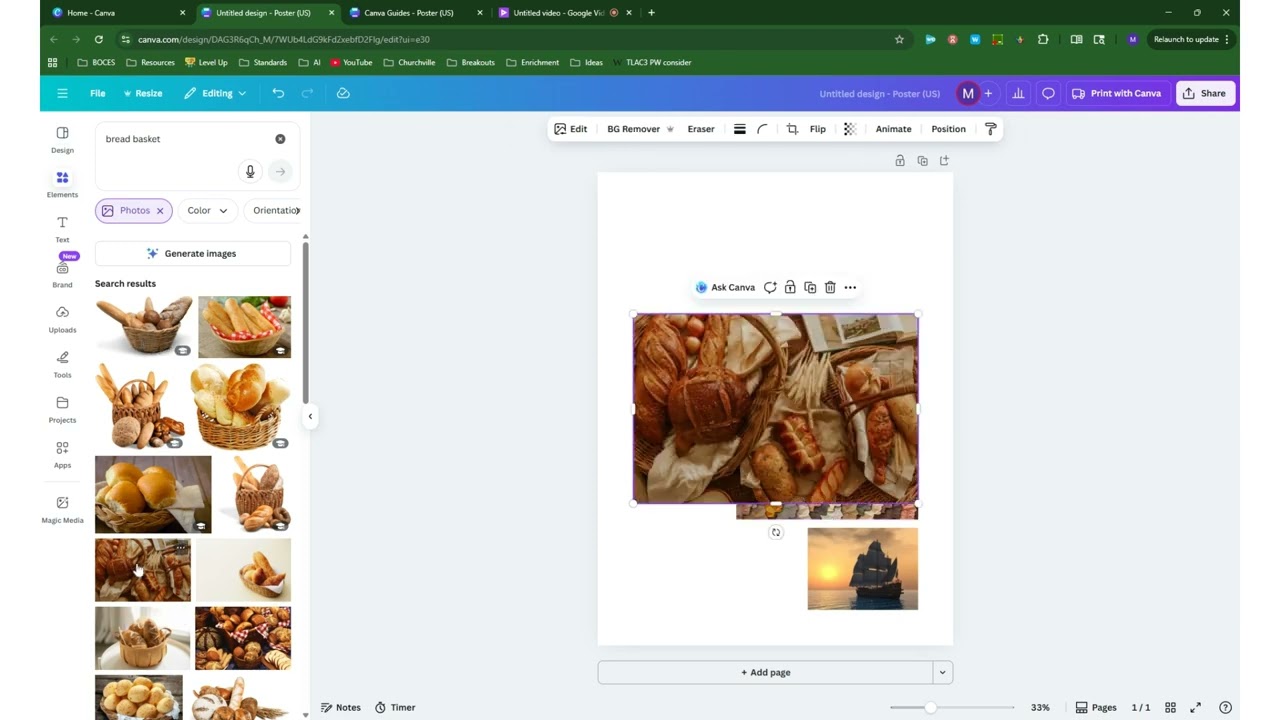Open the Elements panel in sidebar
Viewport: 1280px width, 720px height.
click(62, 184)
